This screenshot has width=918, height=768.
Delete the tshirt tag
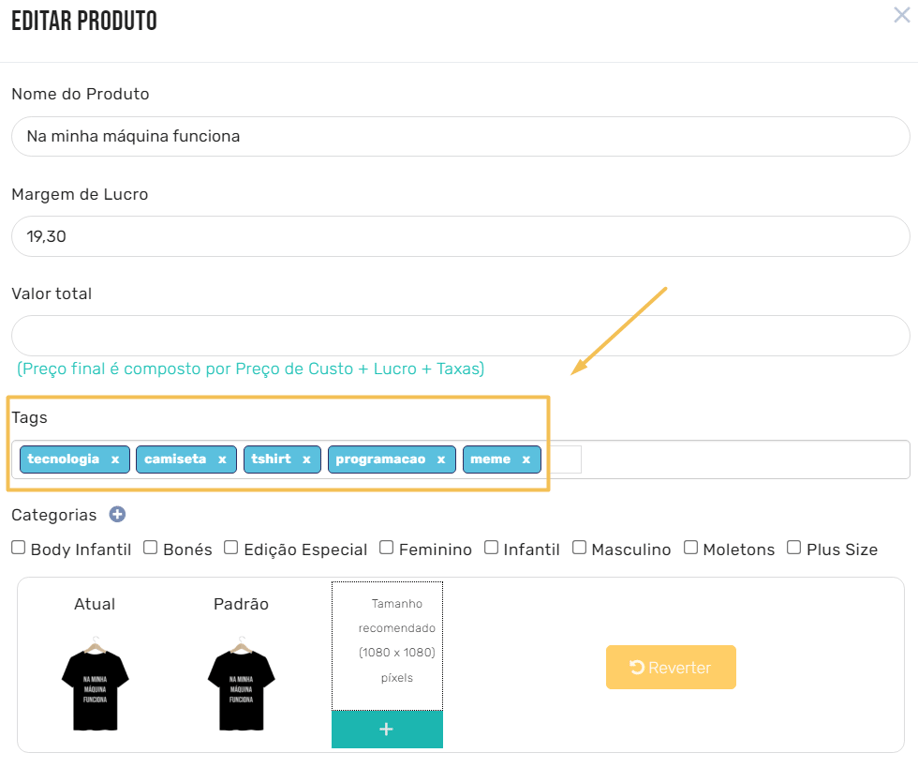[x=306, y=460]
